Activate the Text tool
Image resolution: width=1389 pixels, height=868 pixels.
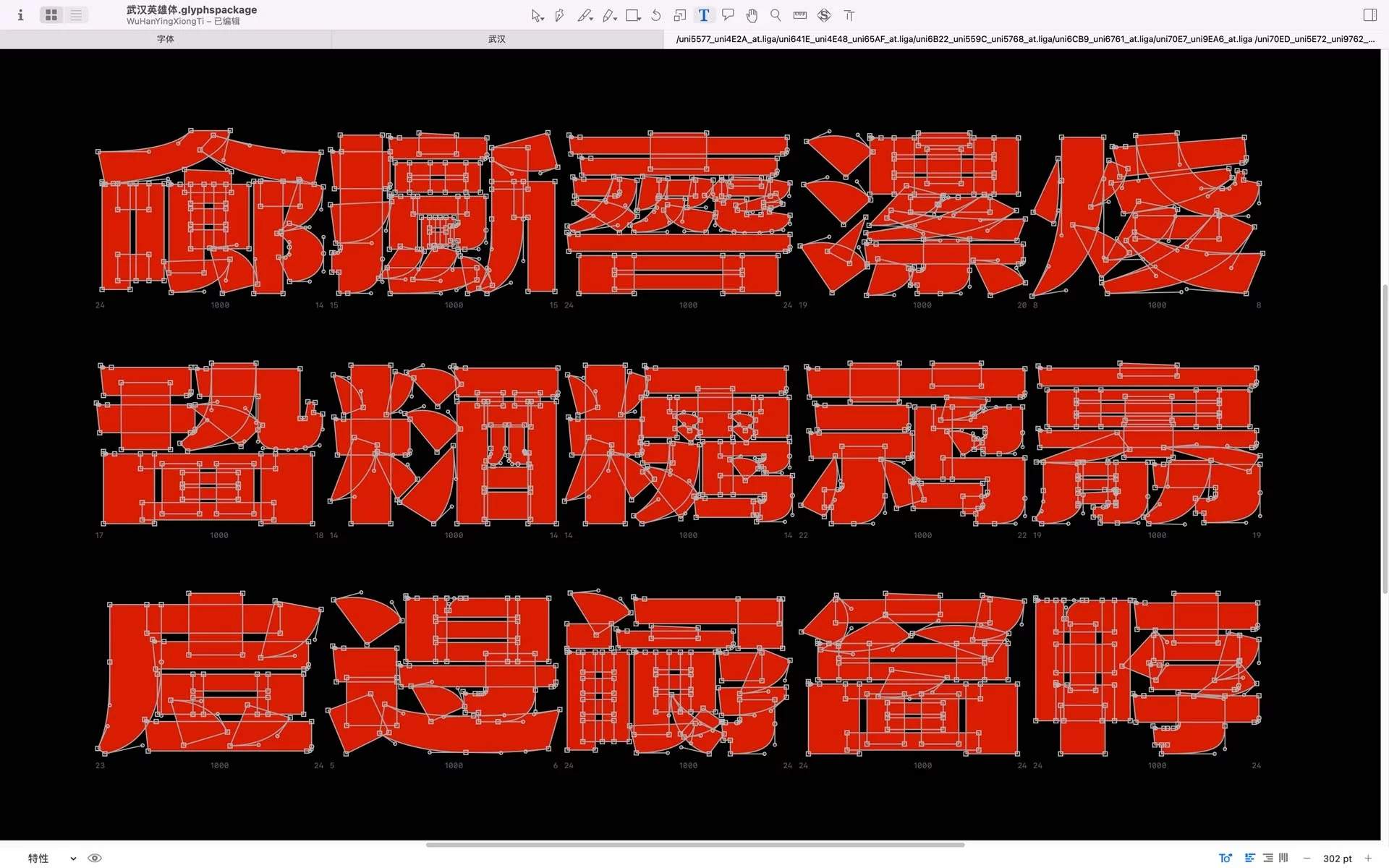click(704, 15)
